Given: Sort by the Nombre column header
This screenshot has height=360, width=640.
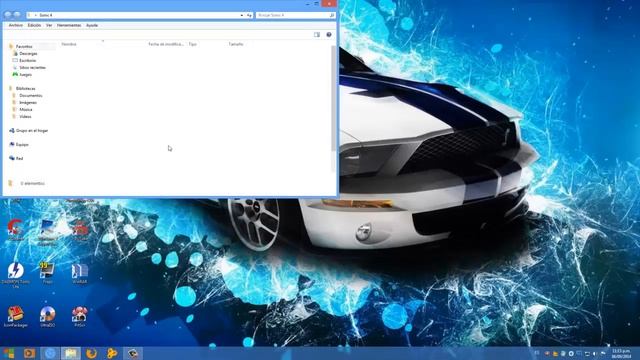Looking at the screenshot, I should coord(69,44).
